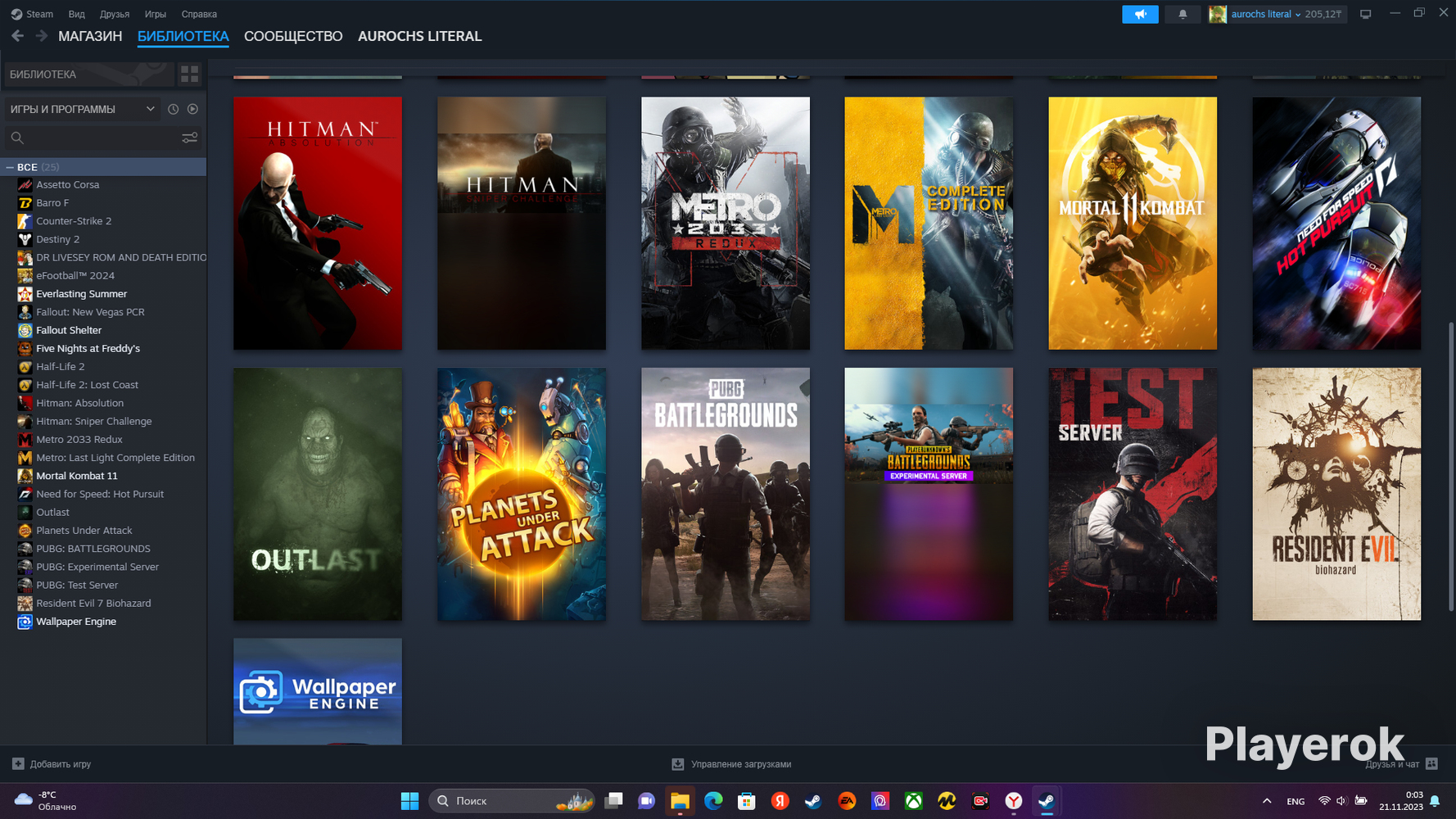Switch to the БИБЛИОТЕКА tab
The width and height of the screenshot is (1456, 819).
pos(183,36)
